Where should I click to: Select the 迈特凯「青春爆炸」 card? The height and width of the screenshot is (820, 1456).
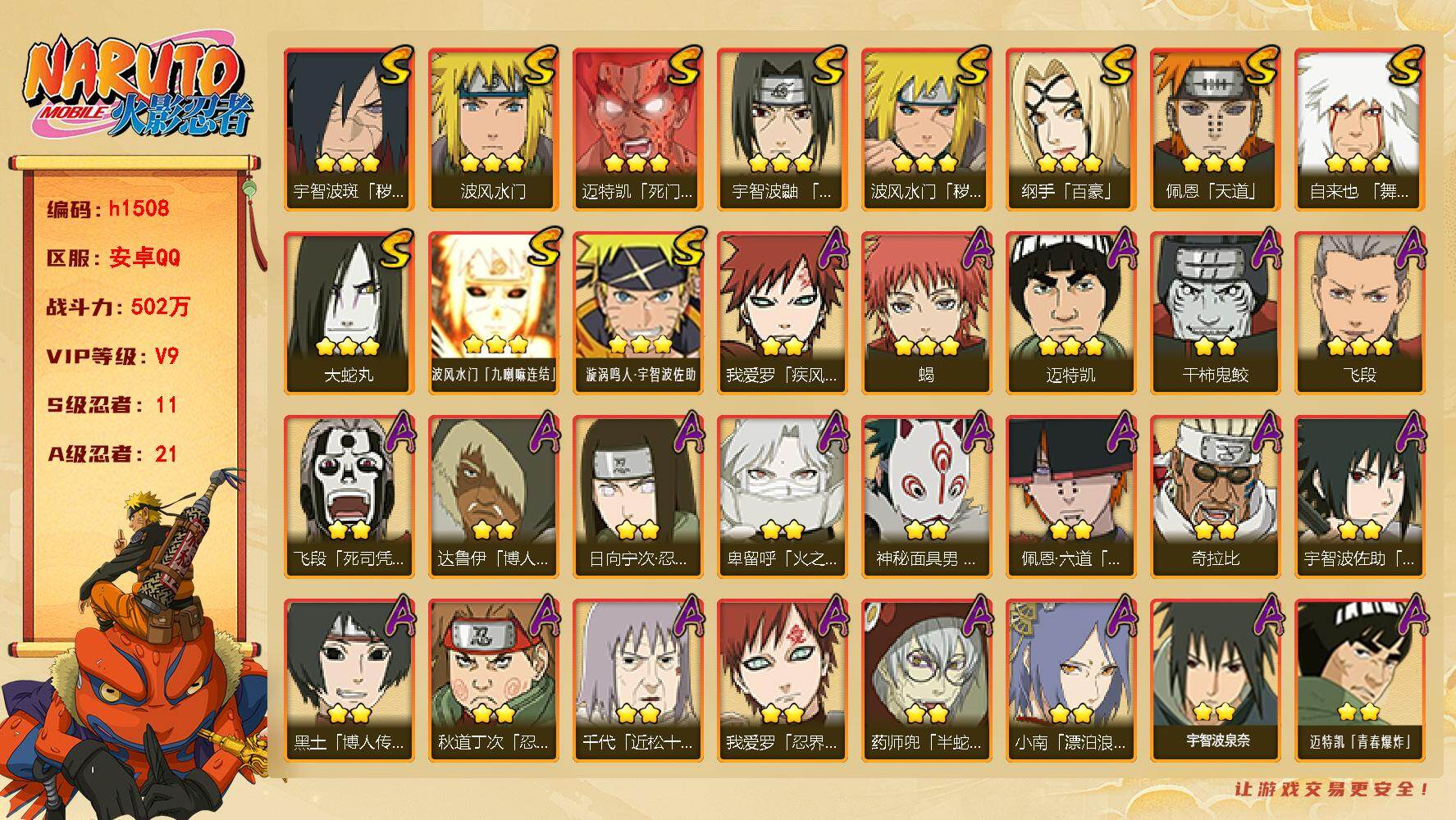pyautogui.click(x=1359, y=681)
